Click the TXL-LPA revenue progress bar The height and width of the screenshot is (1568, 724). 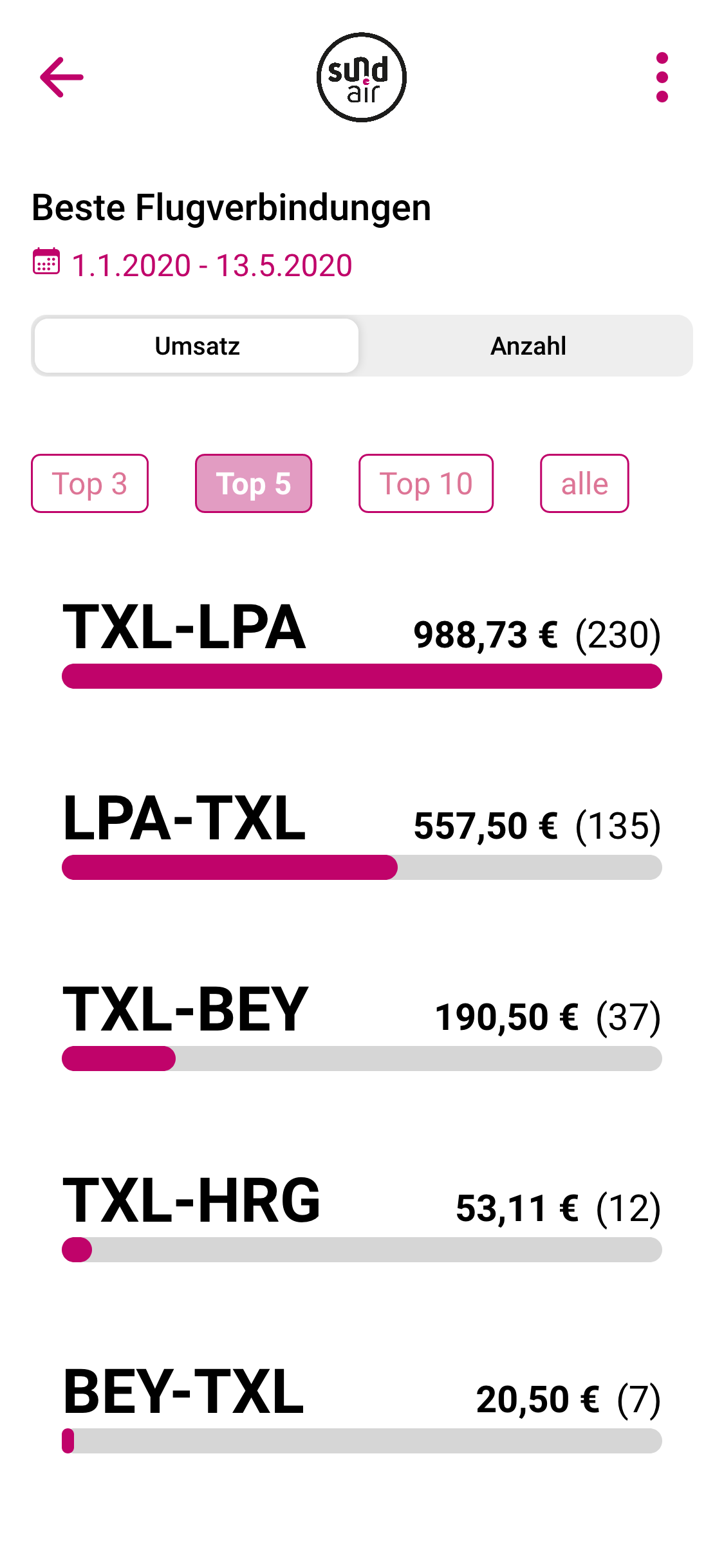click(x=362, y=677)
